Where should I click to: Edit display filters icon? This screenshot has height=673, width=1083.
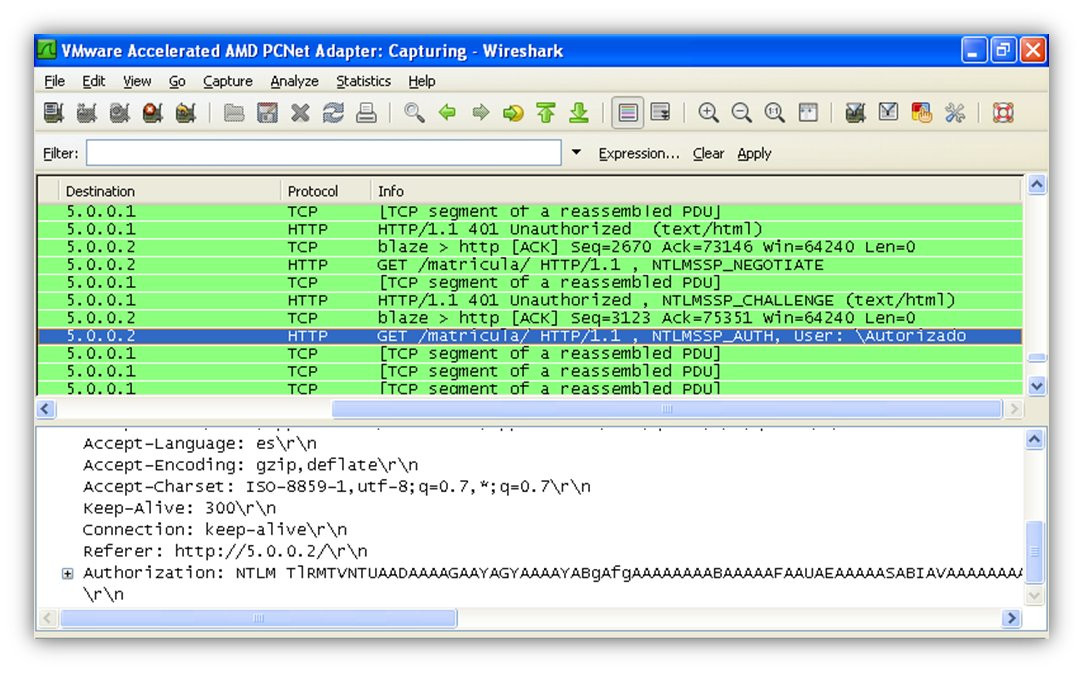click(x=888, y=113)
